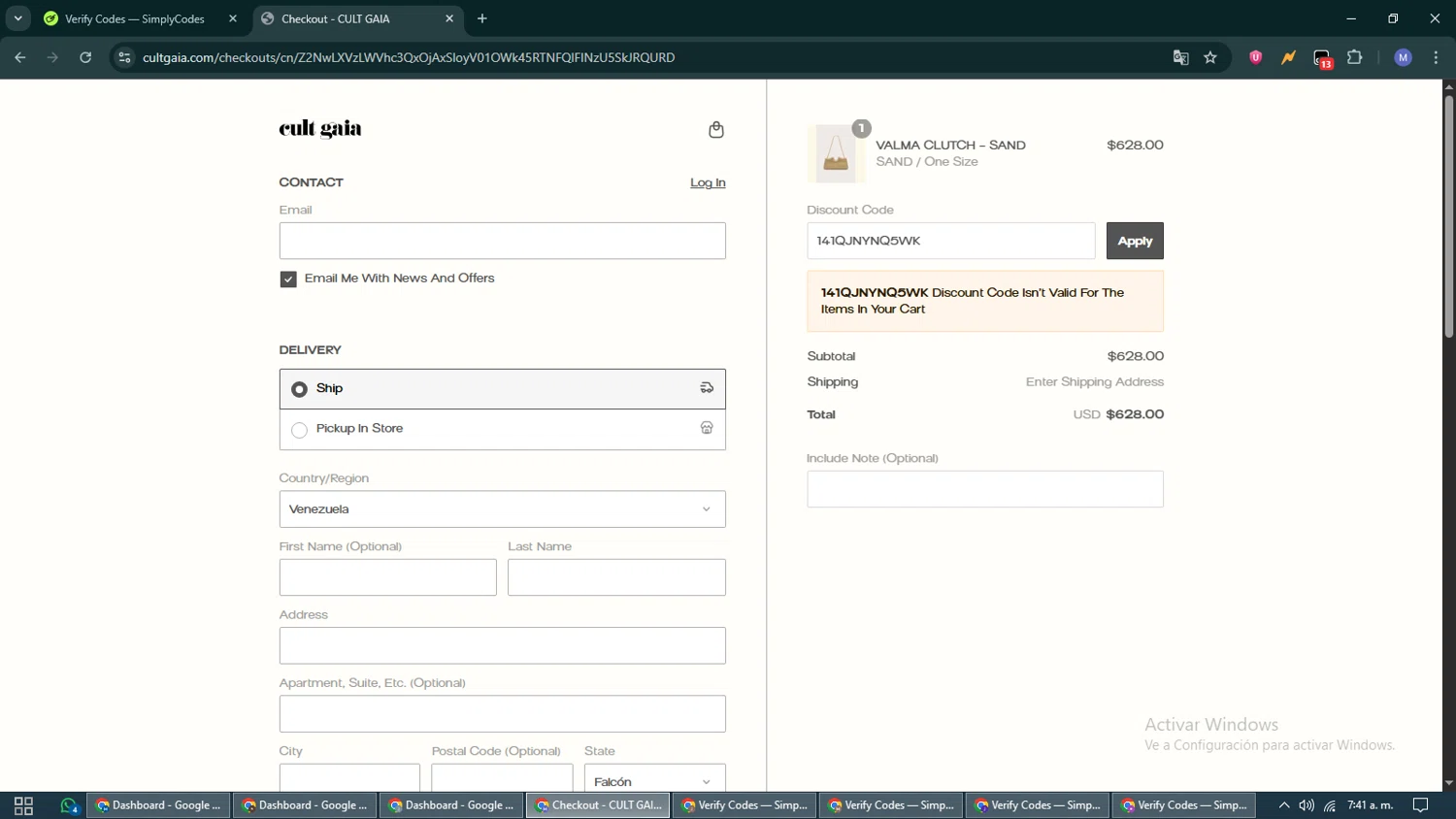Click the cult gaia logo
Image resolution: width=1456 pixels, height=819 pixels.
point(320,129)
